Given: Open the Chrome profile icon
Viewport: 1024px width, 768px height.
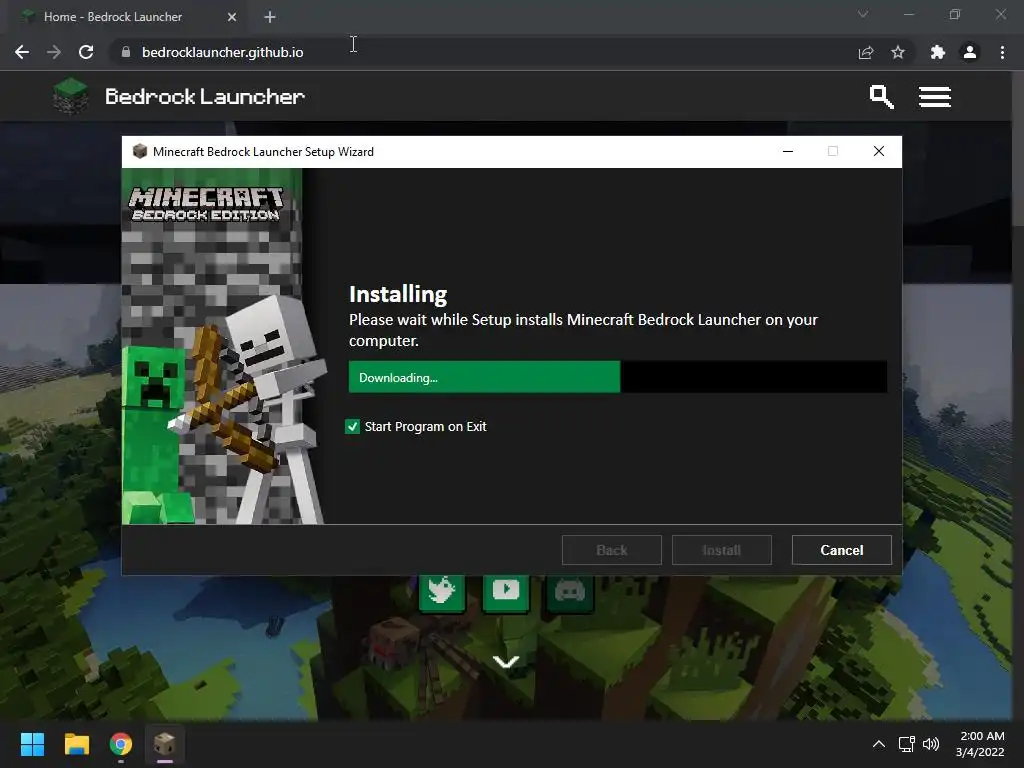Looking at the screenshot, I should point(970,52).
